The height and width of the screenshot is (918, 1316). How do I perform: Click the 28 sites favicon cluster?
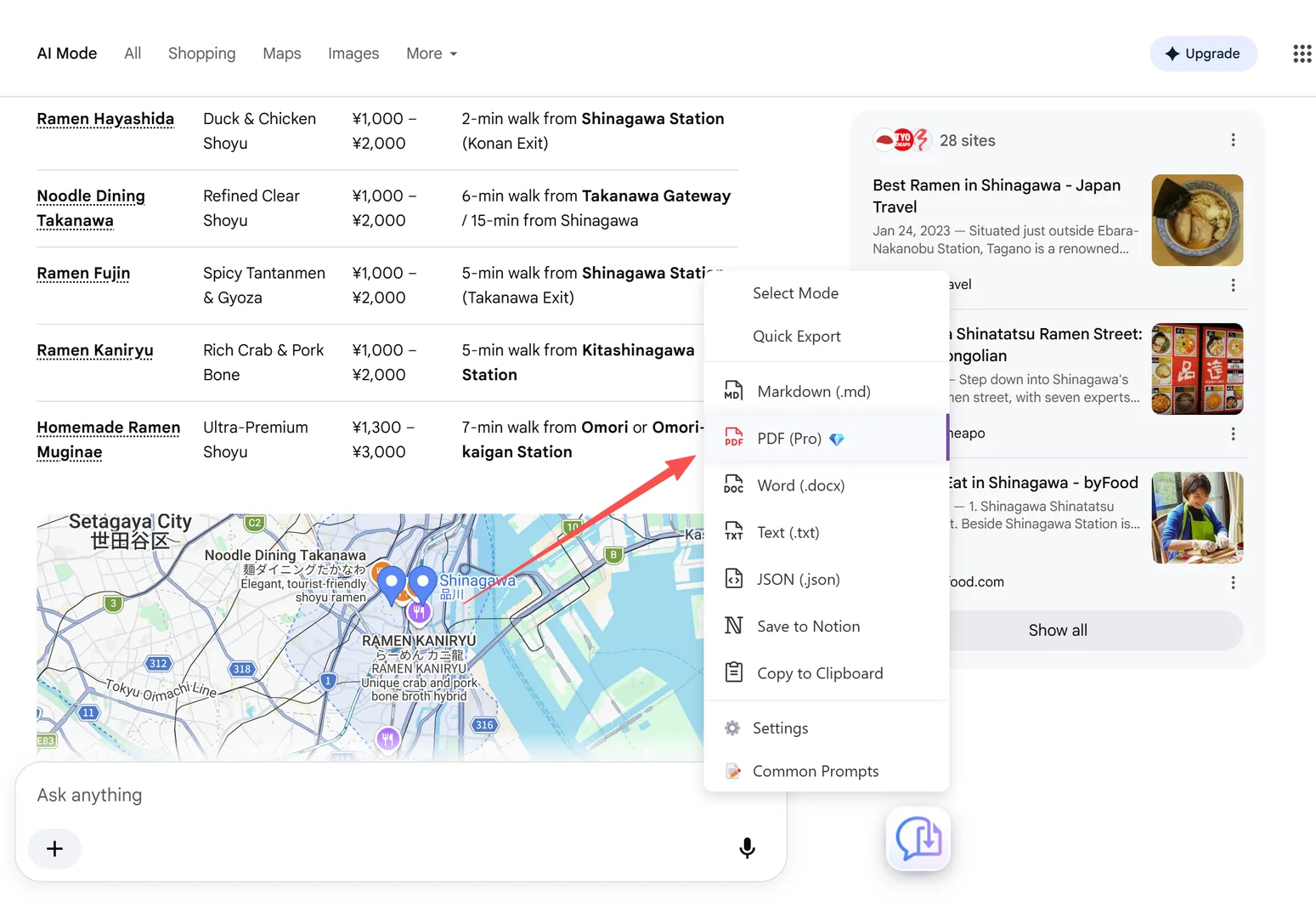[x=902, y=140]
